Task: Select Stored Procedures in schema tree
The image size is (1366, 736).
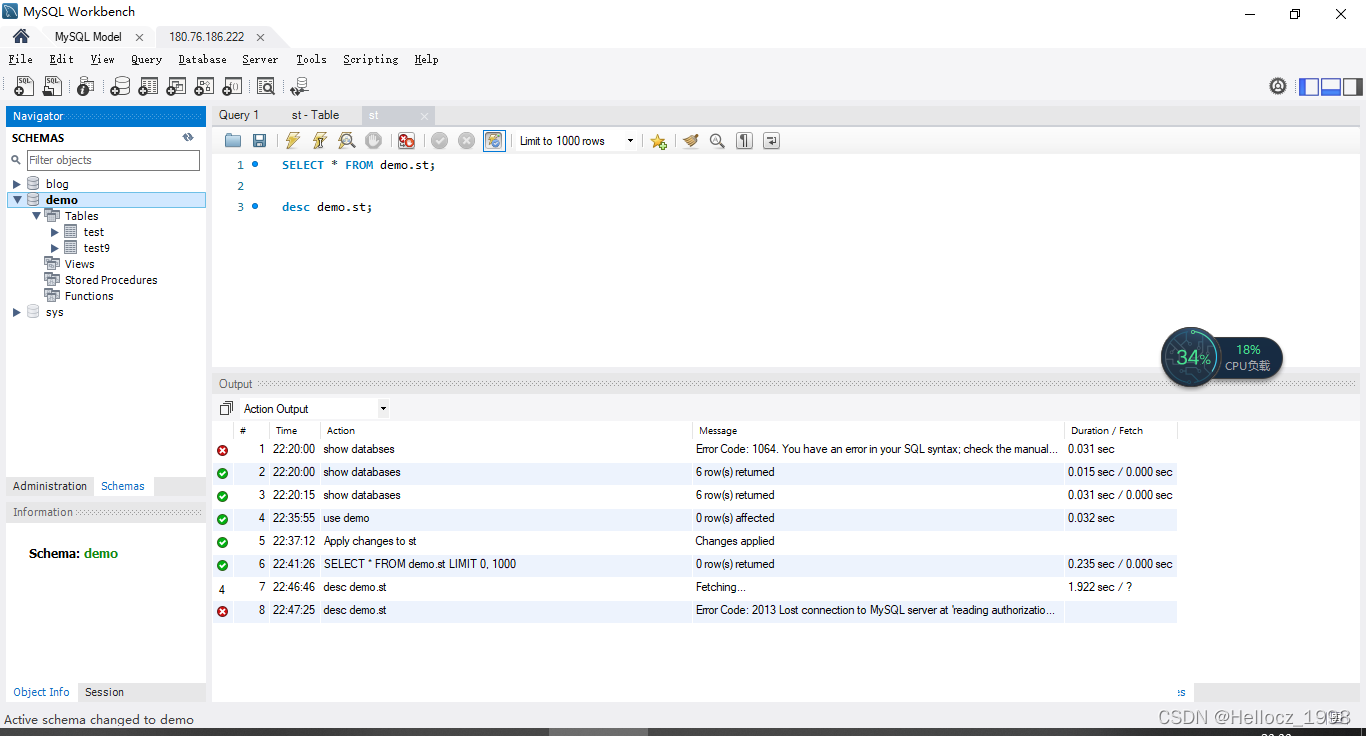Action: pyautogui.click(x=111, y=280)
